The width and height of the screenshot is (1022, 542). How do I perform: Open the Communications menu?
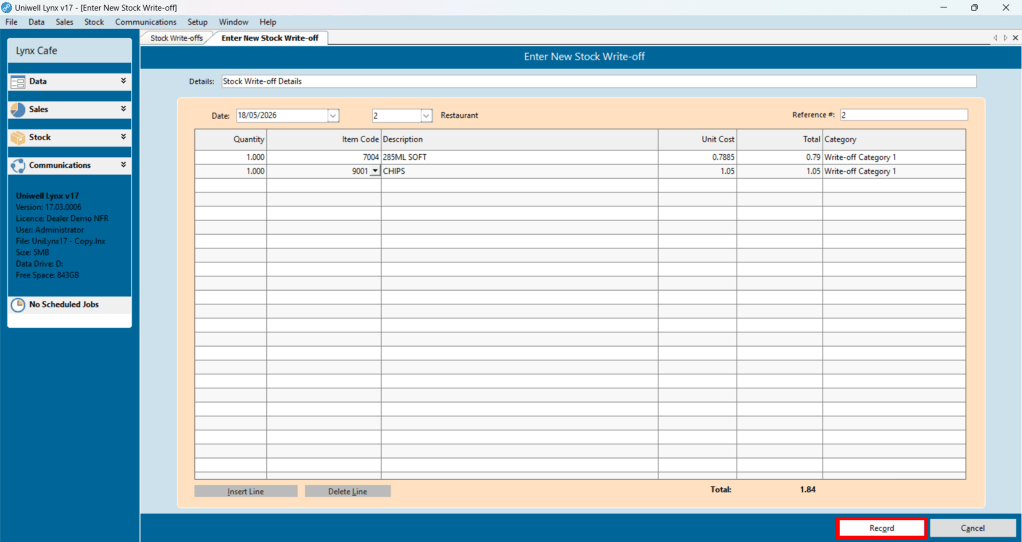(x=145, y=21)
